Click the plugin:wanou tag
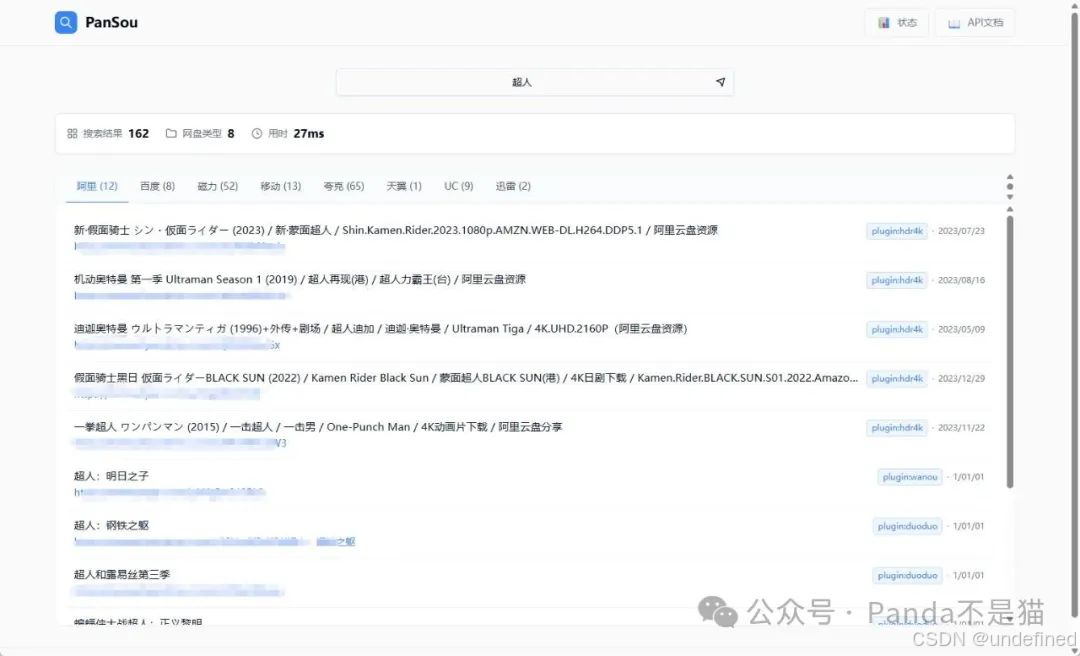Viewport: 1080px width, 656px height. click(910, 477)
